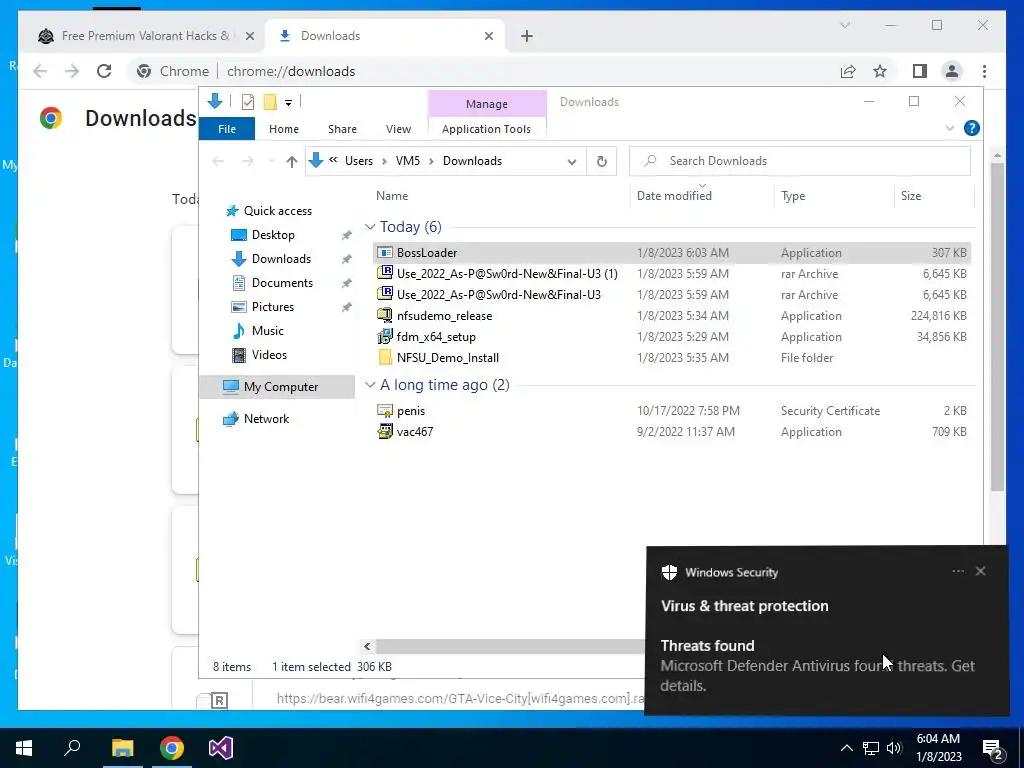Click the Users breadcrumb segment
This screenshot has height=768, width=1024.
coord(359,161)
